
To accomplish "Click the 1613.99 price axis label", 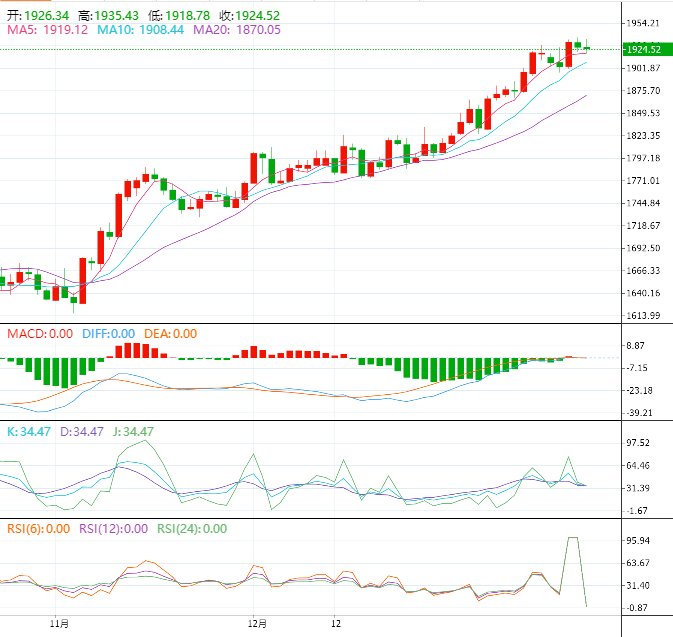I will 643,315.
